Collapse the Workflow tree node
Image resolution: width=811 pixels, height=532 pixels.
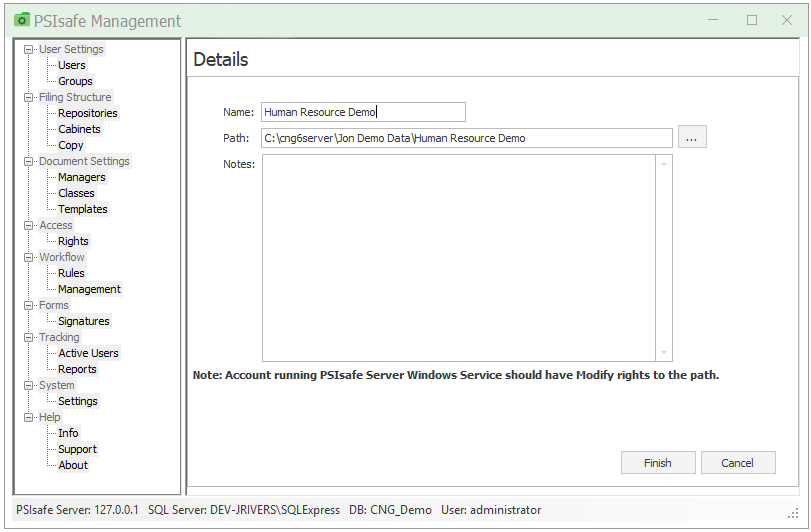(28, 257)
